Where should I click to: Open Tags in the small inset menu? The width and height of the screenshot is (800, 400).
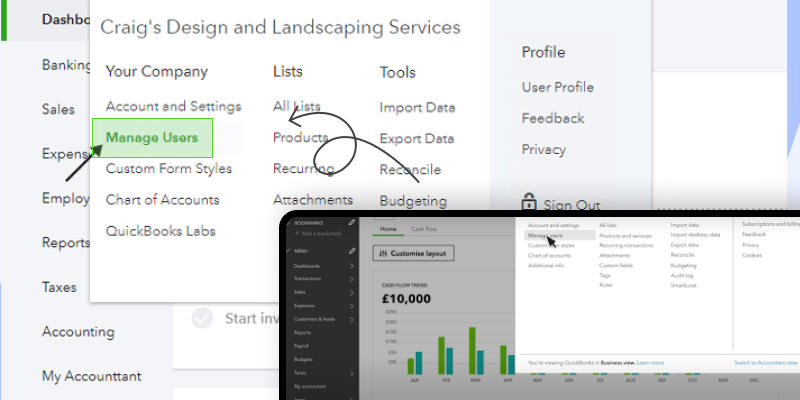coord(605,276)
